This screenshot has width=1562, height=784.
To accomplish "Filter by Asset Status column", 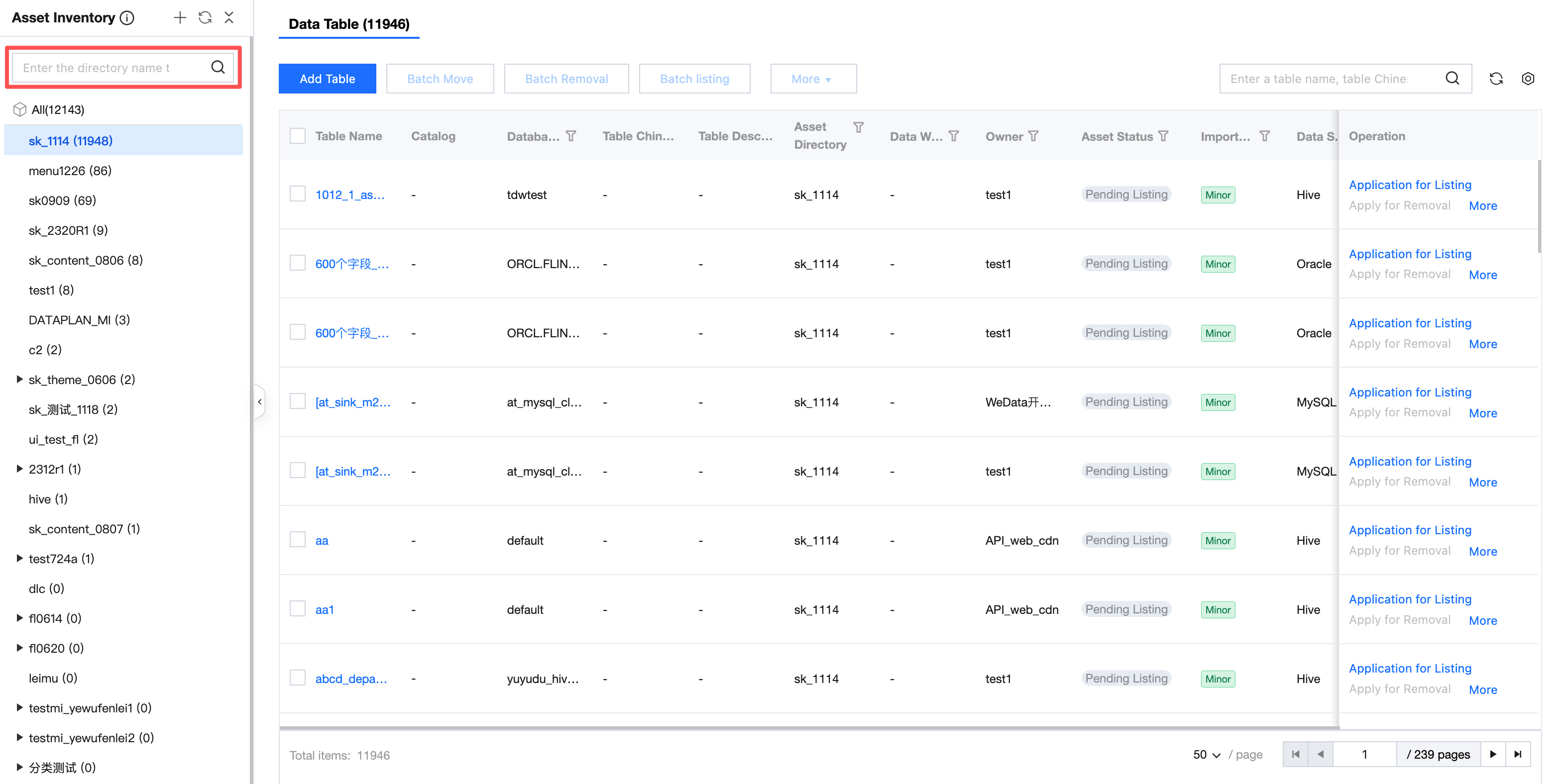I will 1163,136.
